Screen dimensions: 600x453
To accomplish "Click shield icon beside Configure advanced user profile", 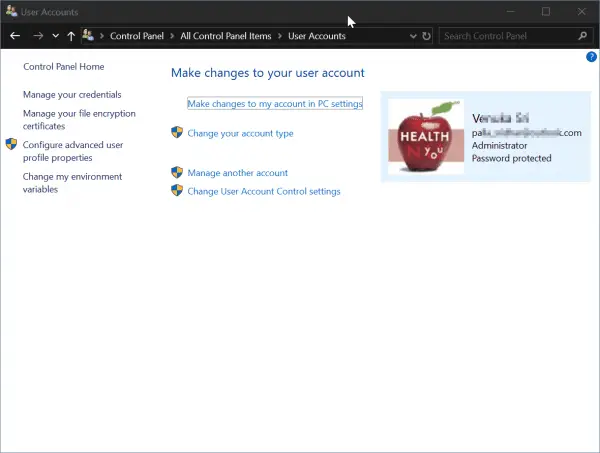I will (x=11, y=144).
